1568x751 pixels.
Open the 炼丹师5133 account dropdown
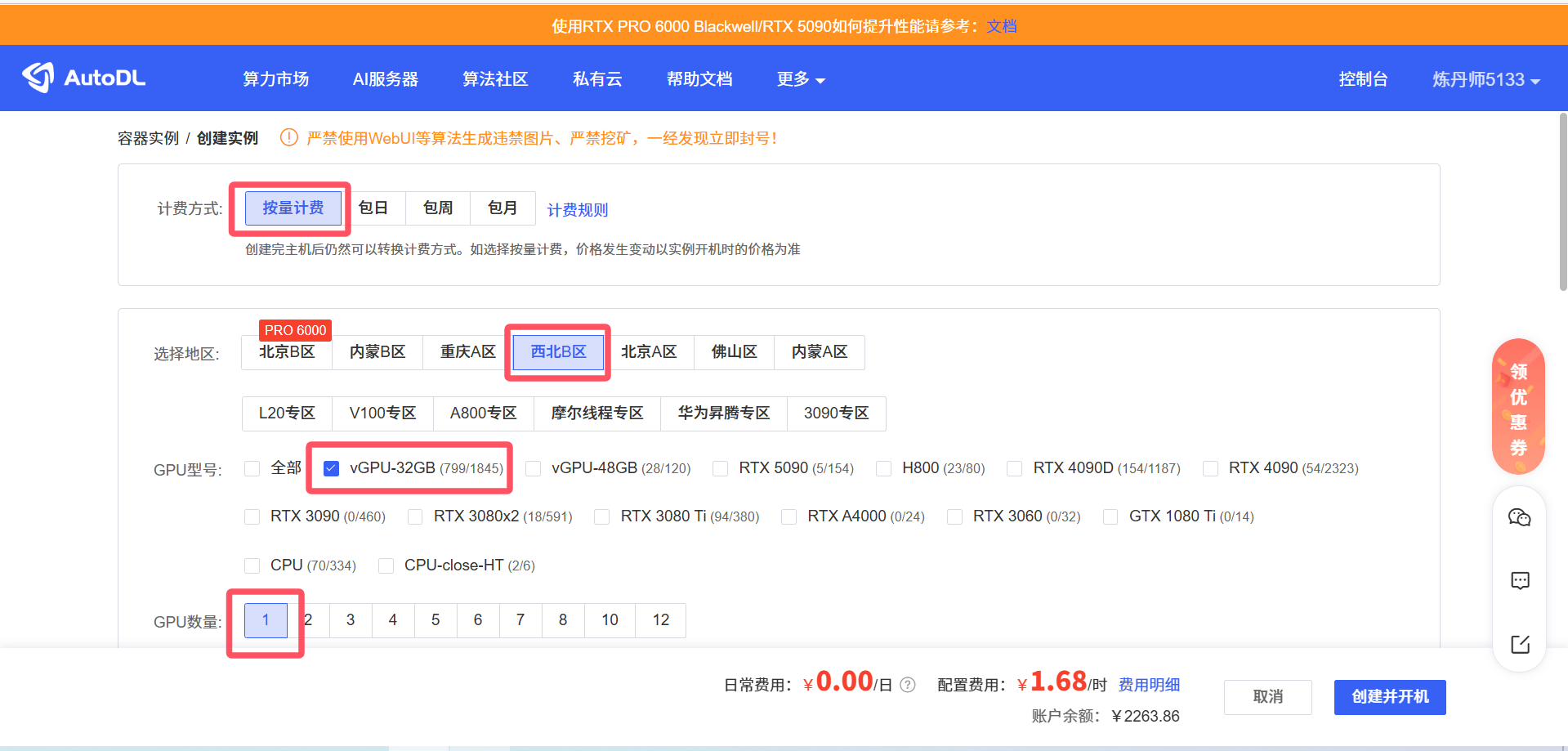1485,78
